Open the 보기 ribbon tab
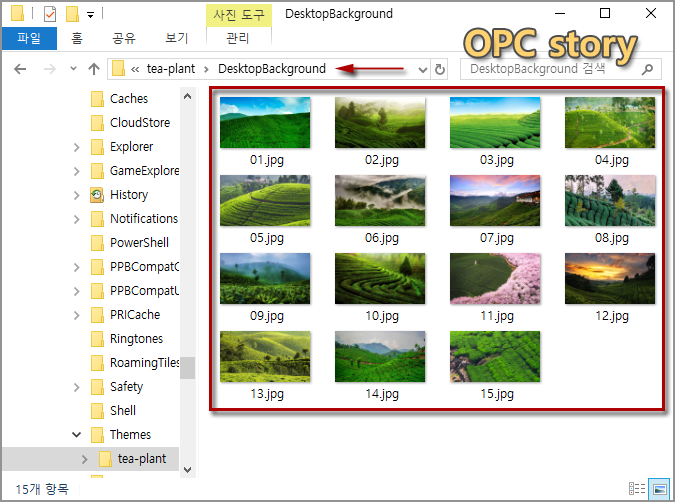Viewport: 675px width, 502px height. tap(176, 38)
